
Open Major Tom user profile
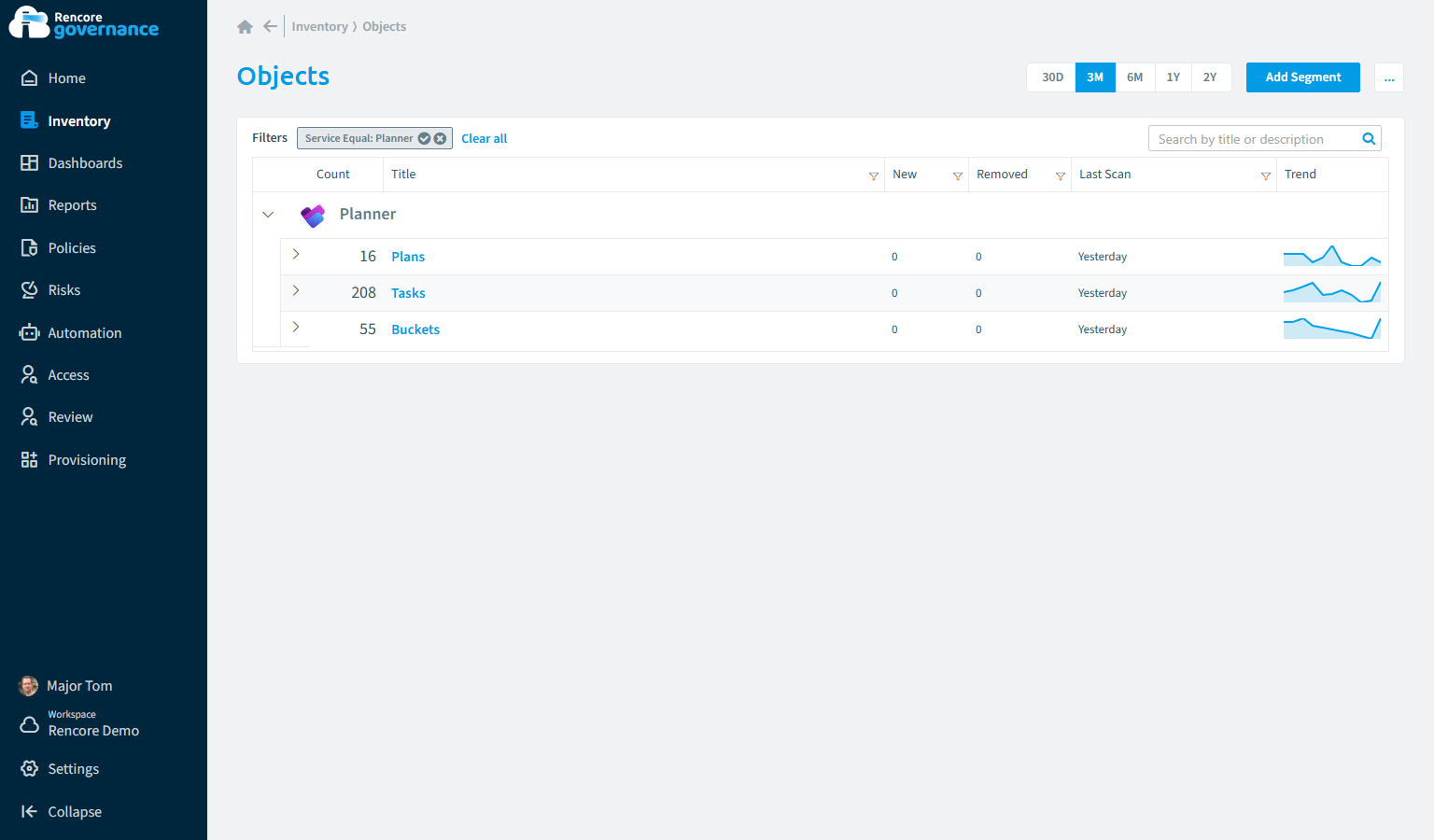tap(65, 686)
